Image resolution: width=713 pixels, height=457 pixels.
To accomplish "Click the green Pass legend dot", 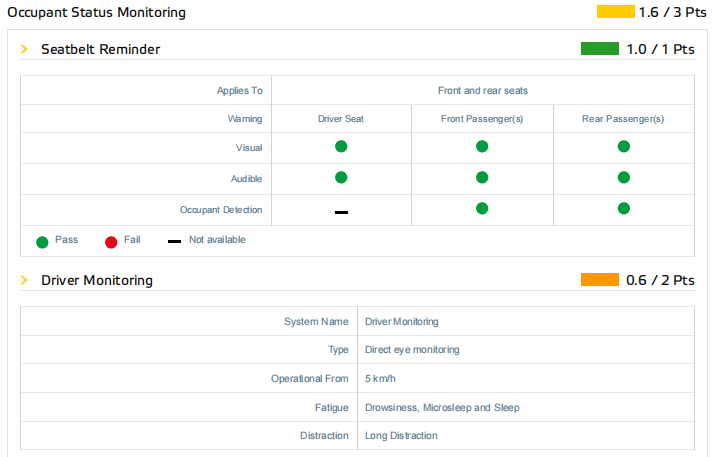I will (42, 241).
